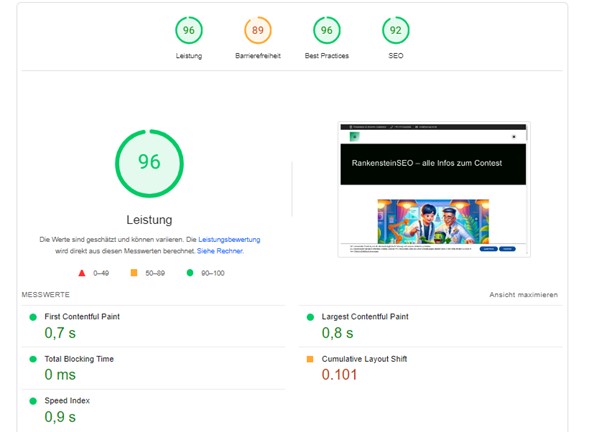
Task: Expand metrics with Ansicht maximieren
Action: coord(523,295)
